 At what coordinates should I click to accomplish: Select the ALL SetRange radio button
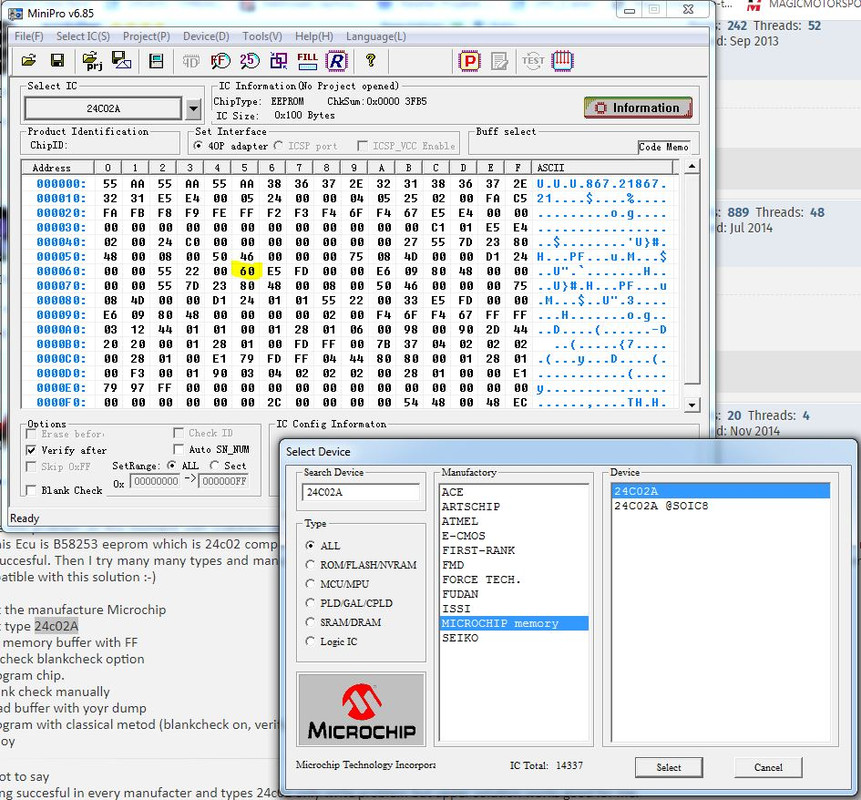(x=172, y=465)
